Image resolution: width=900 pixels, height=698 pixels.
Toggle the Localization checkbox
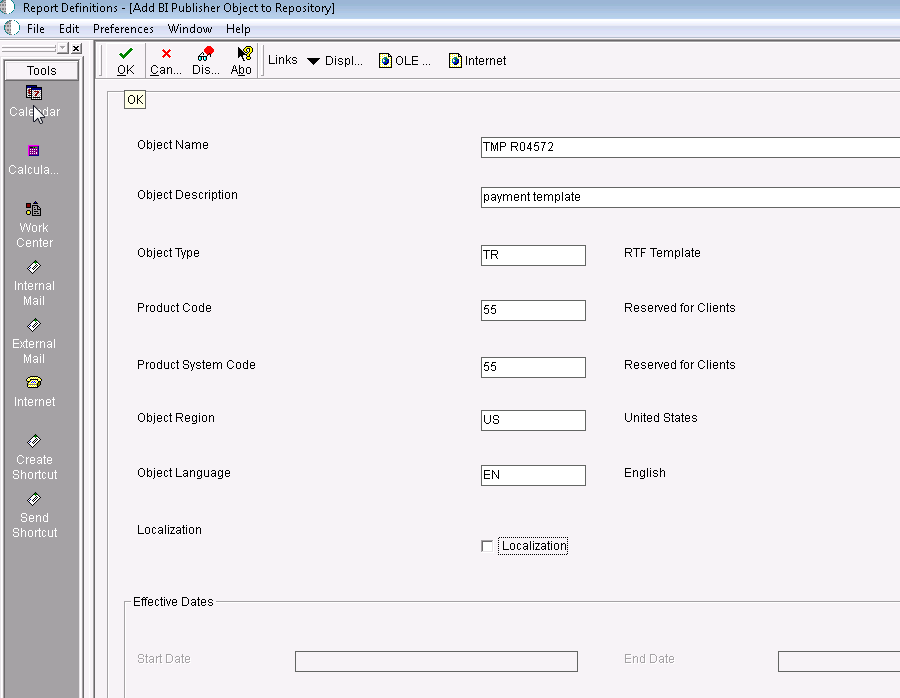(x=487, y=546)
